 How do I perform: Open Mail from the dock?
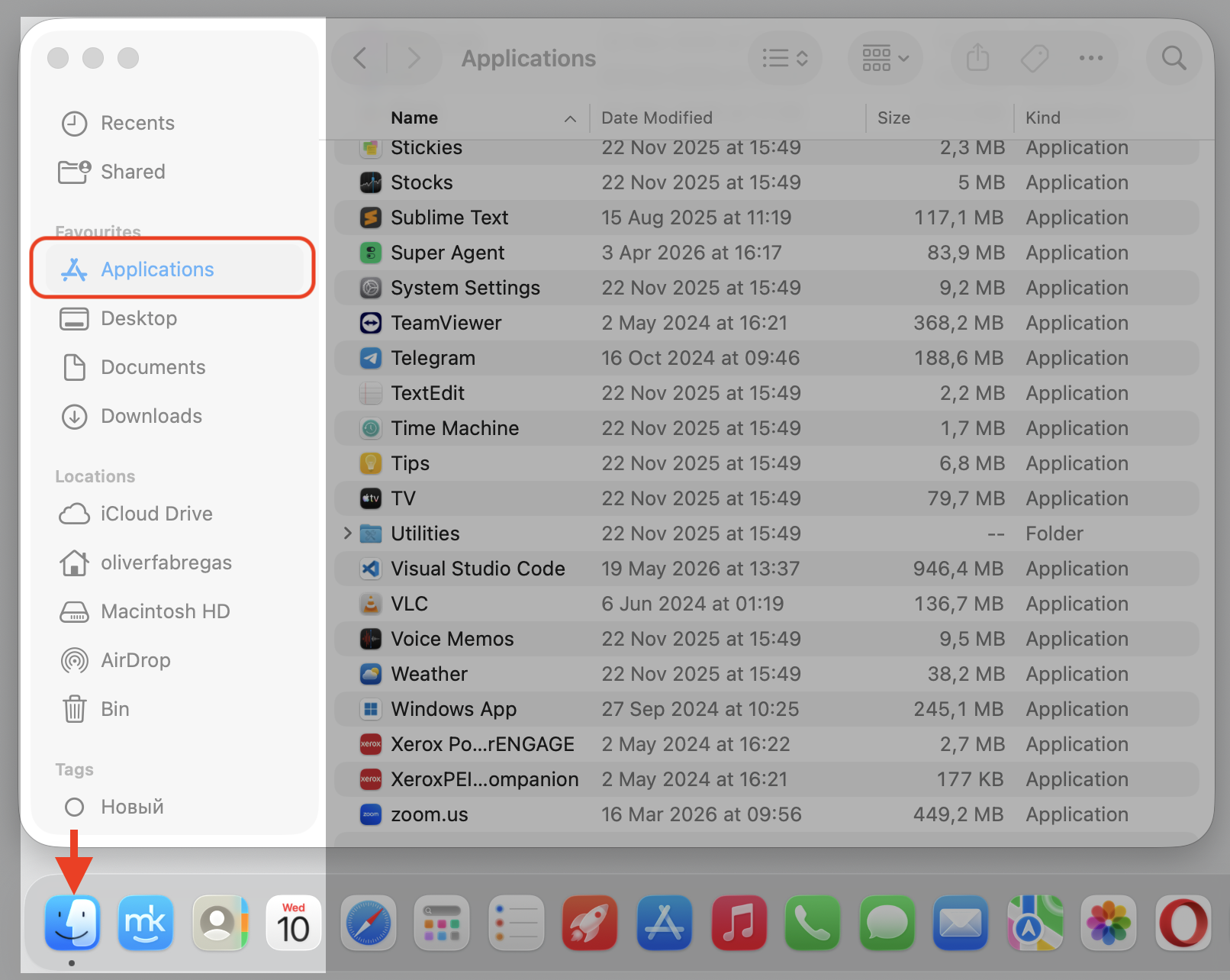[x=961, y=923]
